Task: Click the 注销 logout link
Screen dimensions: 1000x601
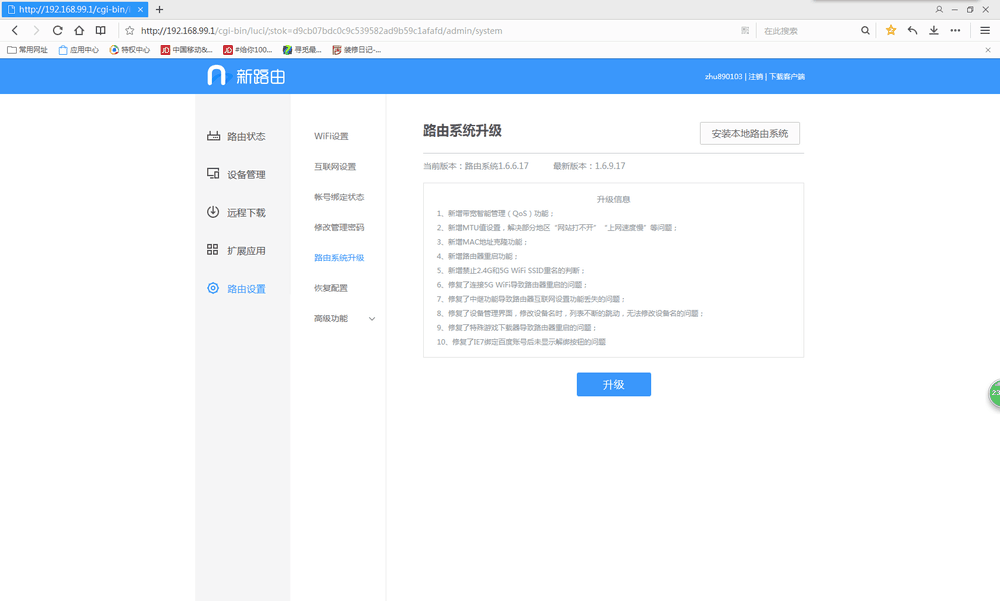Action: 756,76
